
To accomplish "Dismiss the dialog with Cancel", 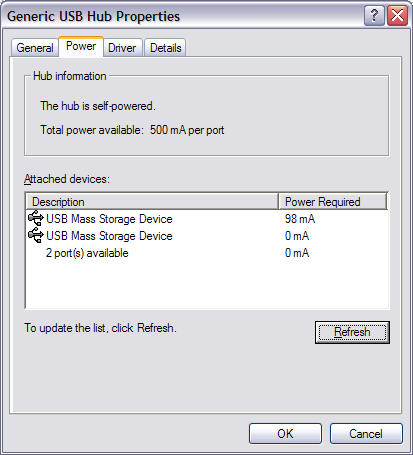I will [x=366, y=433].
